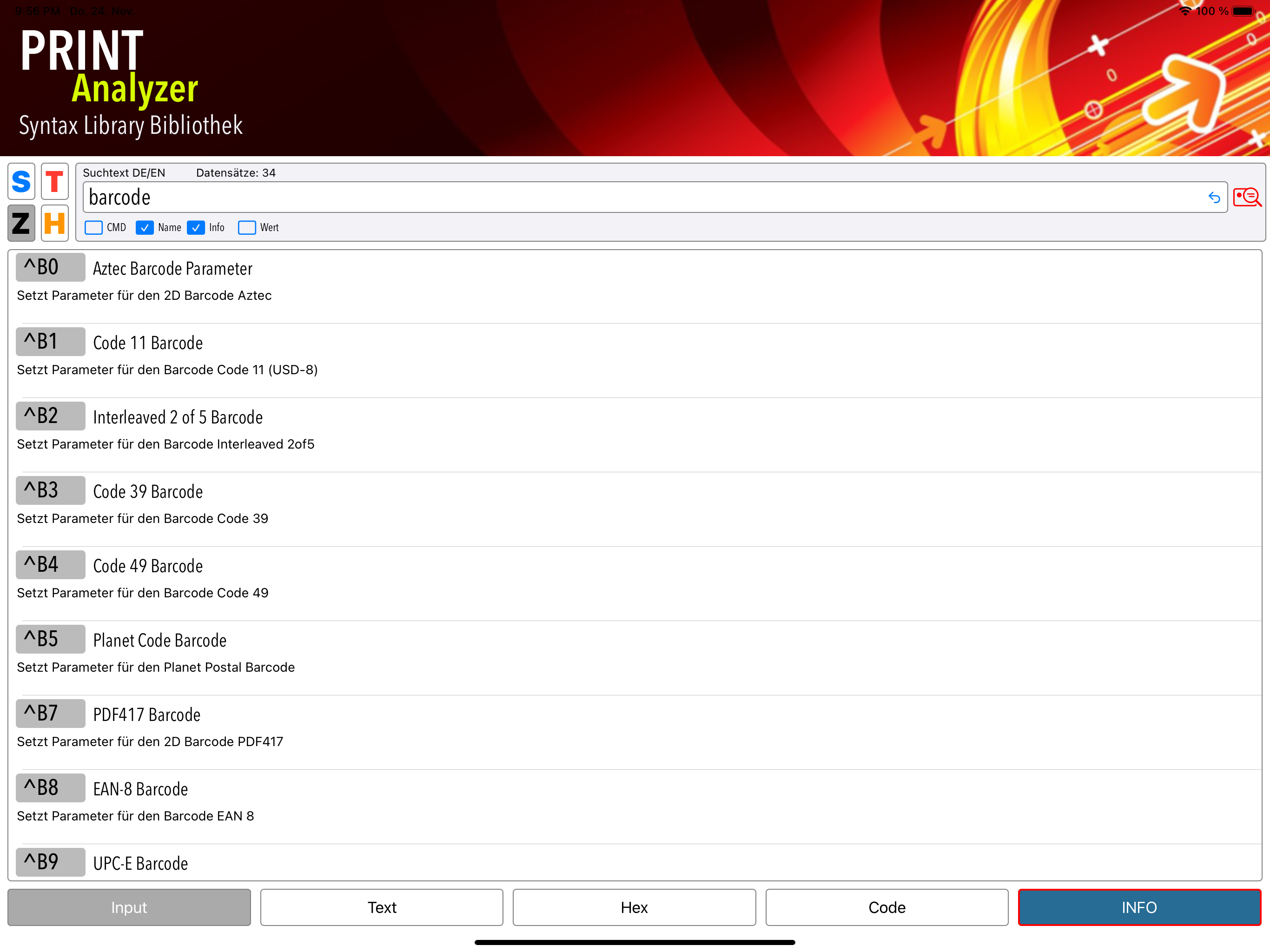The width and height of the screenshot is (1270, 952).
Task: Open the Code tab
Action: pos(886,907)
